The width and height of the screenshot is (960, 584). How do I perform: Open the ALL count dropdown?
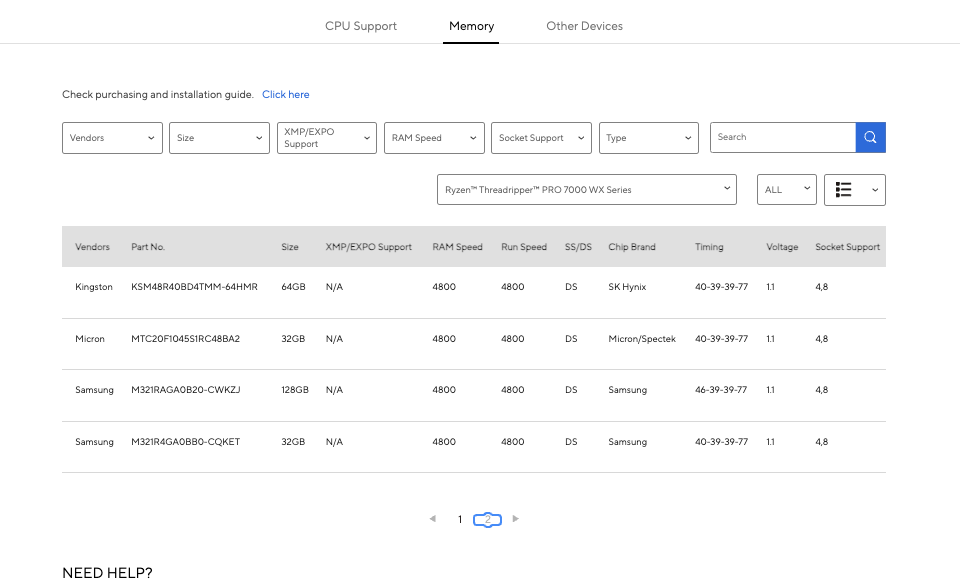(x=786, y=190)
